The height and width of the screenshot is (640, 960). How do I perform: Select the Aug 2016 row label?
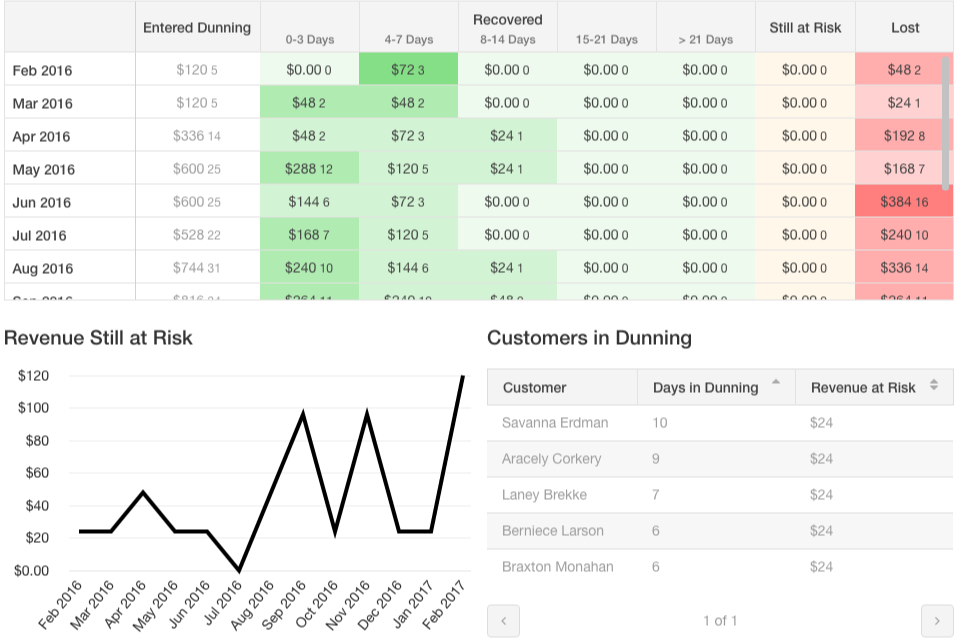(x=43, y=268)
